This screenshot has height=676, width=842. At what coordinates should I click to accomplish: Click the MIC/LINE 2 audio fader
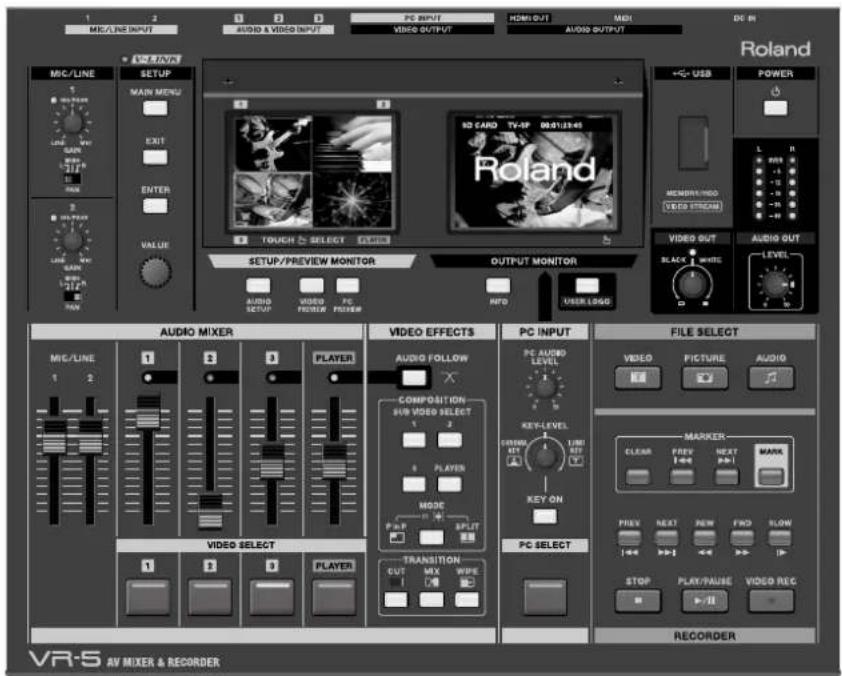click(x=90, y=436)
